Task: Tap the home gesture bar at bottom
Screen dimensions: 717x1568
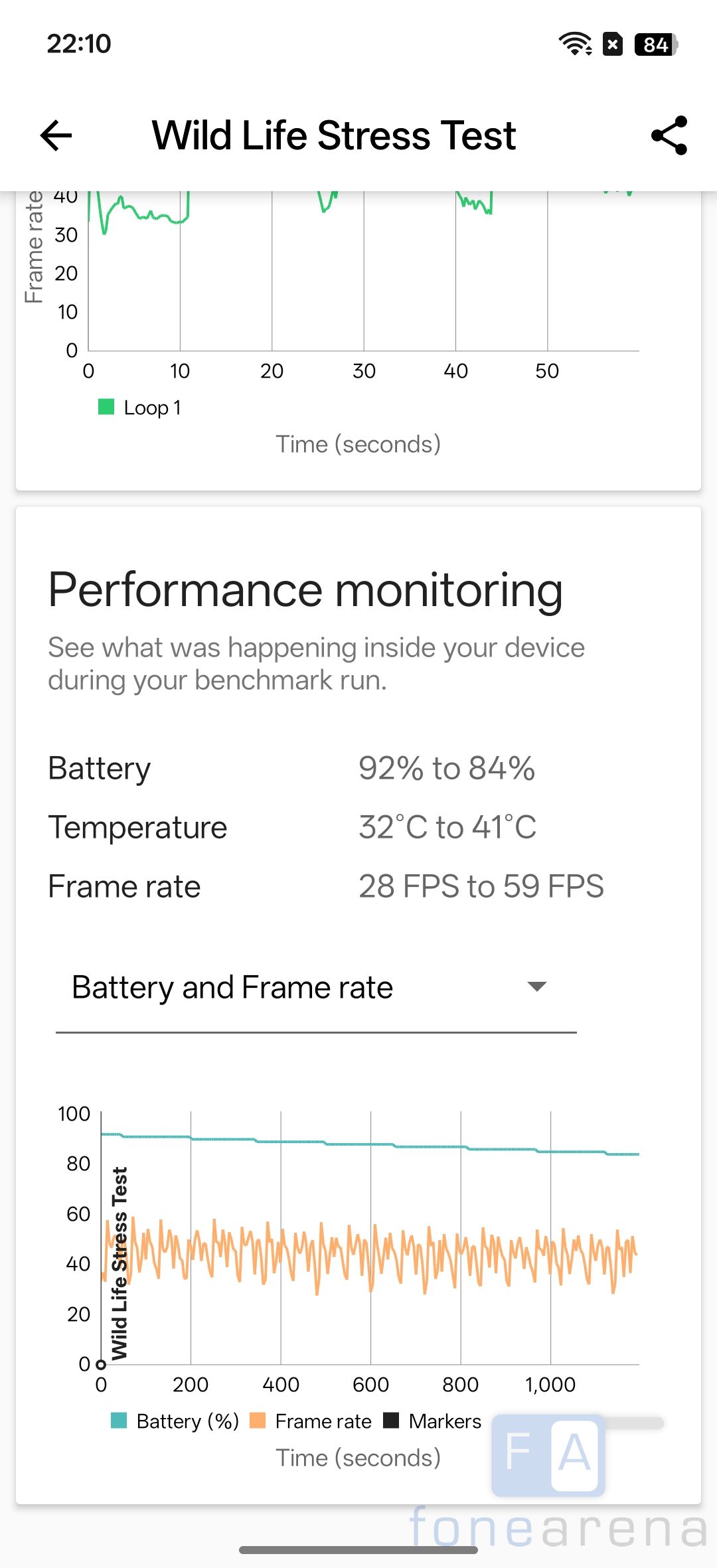Action: (358, 1550)
